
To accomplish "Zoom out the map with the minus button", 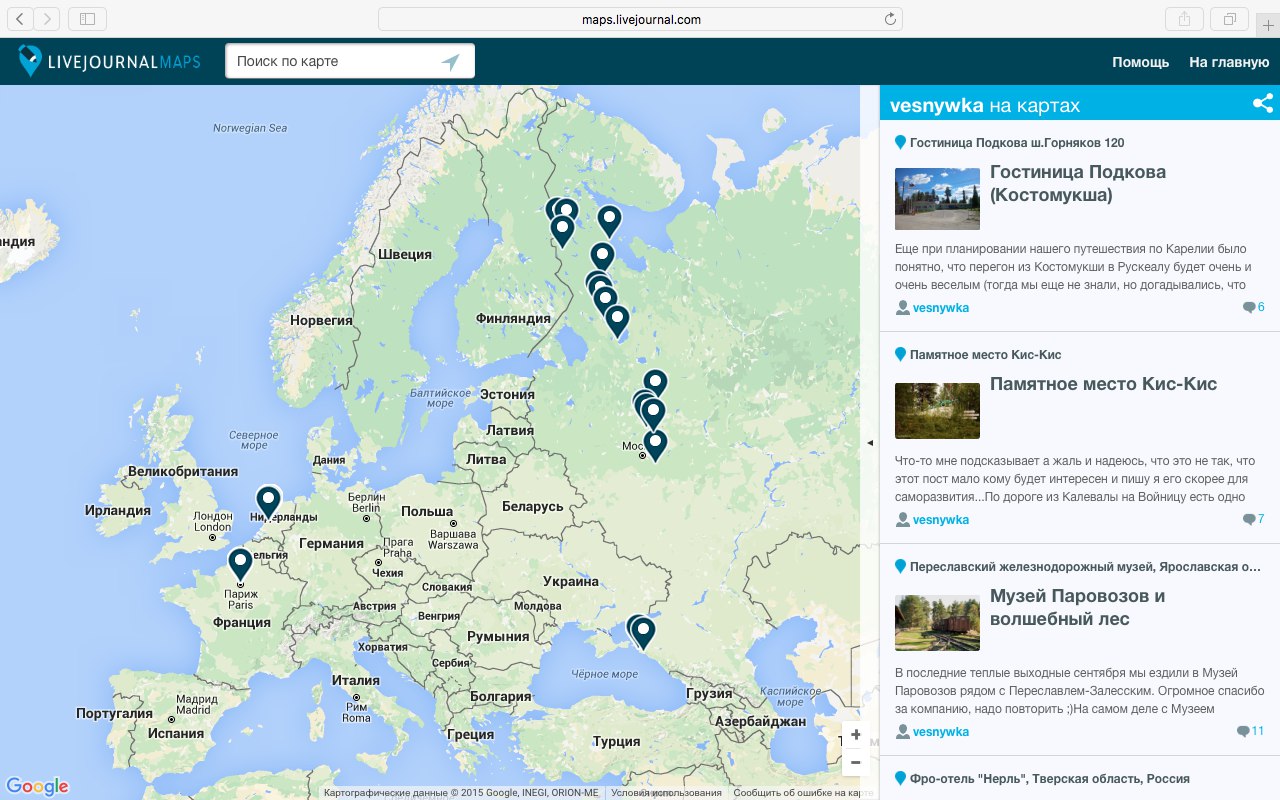I will [855, 762].
